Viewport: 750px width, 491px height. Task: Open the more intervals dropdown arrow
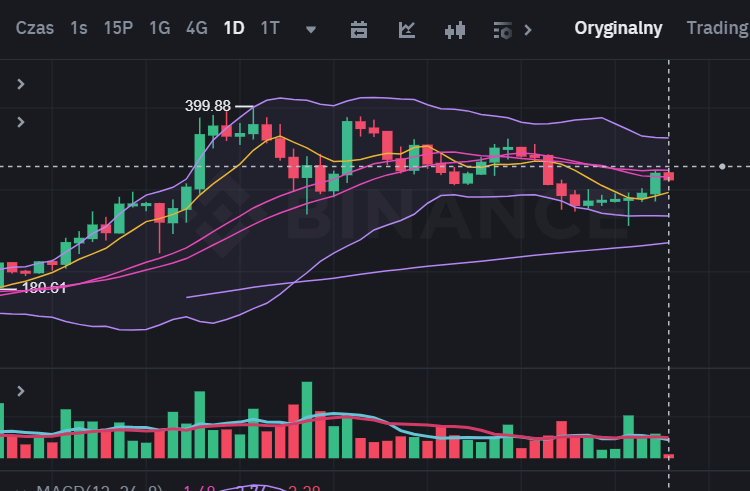tap(311, 30)
